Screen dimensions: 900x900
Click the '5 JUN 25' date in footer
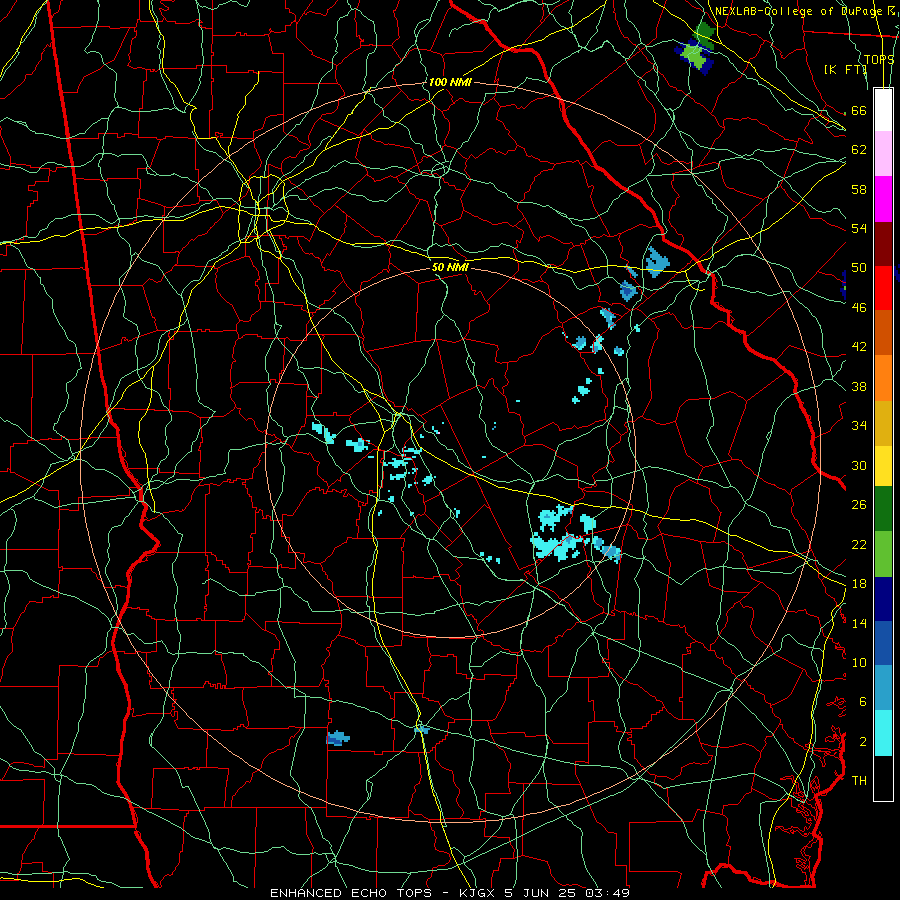542,893
